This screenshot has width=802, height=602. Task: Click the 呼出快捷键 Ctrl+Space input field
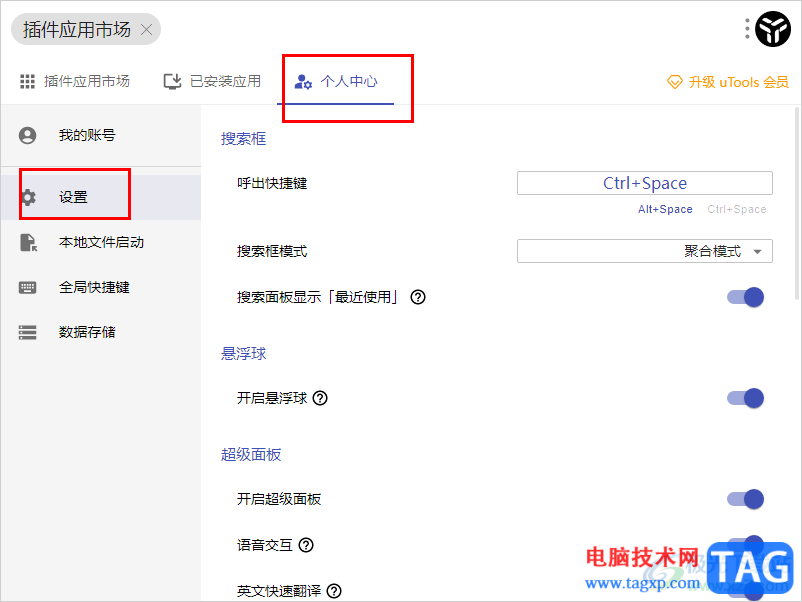[x=644, y=183]
